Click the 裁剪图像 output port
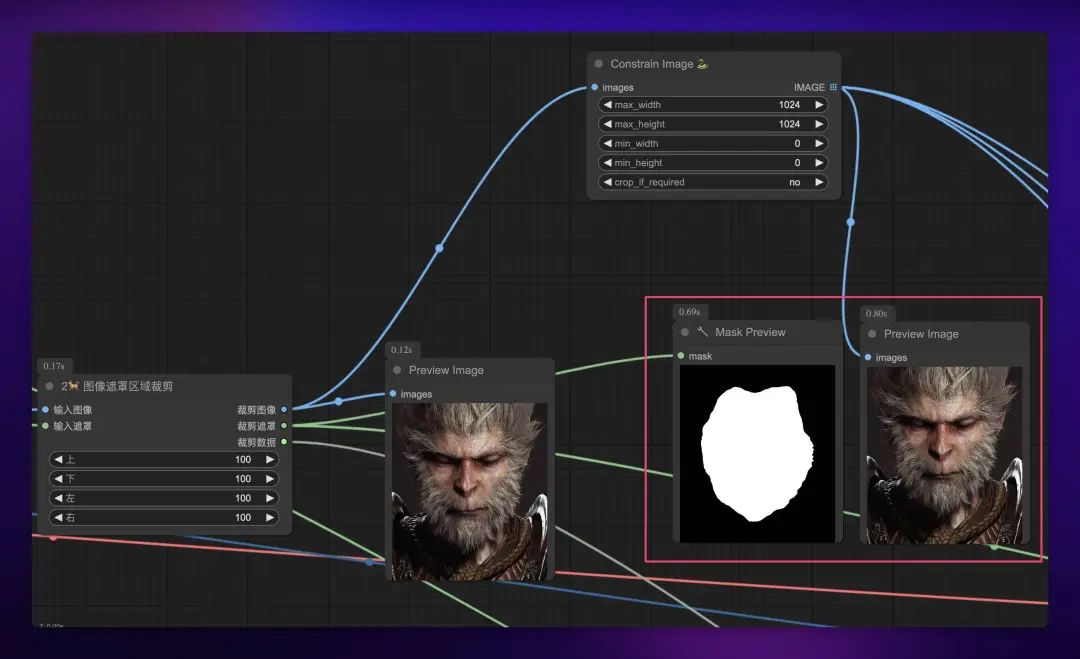 click(284, 410)
